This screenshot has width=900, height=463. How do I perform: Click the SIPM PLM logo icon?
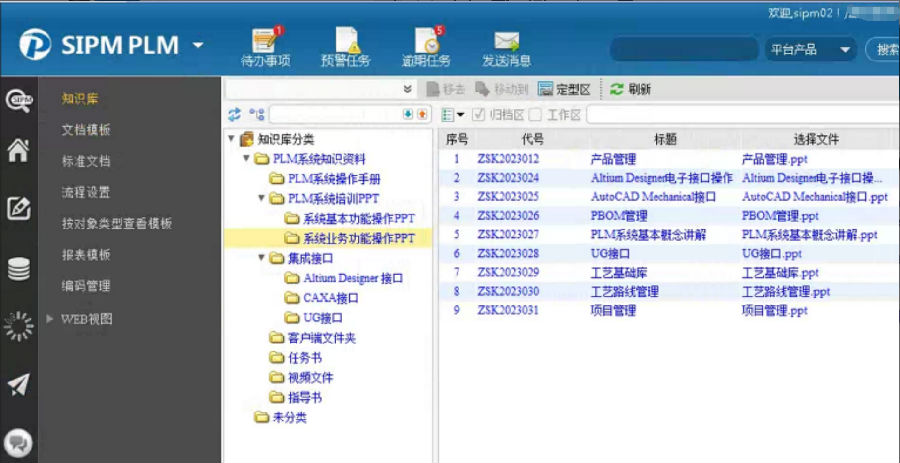[35, 45]
